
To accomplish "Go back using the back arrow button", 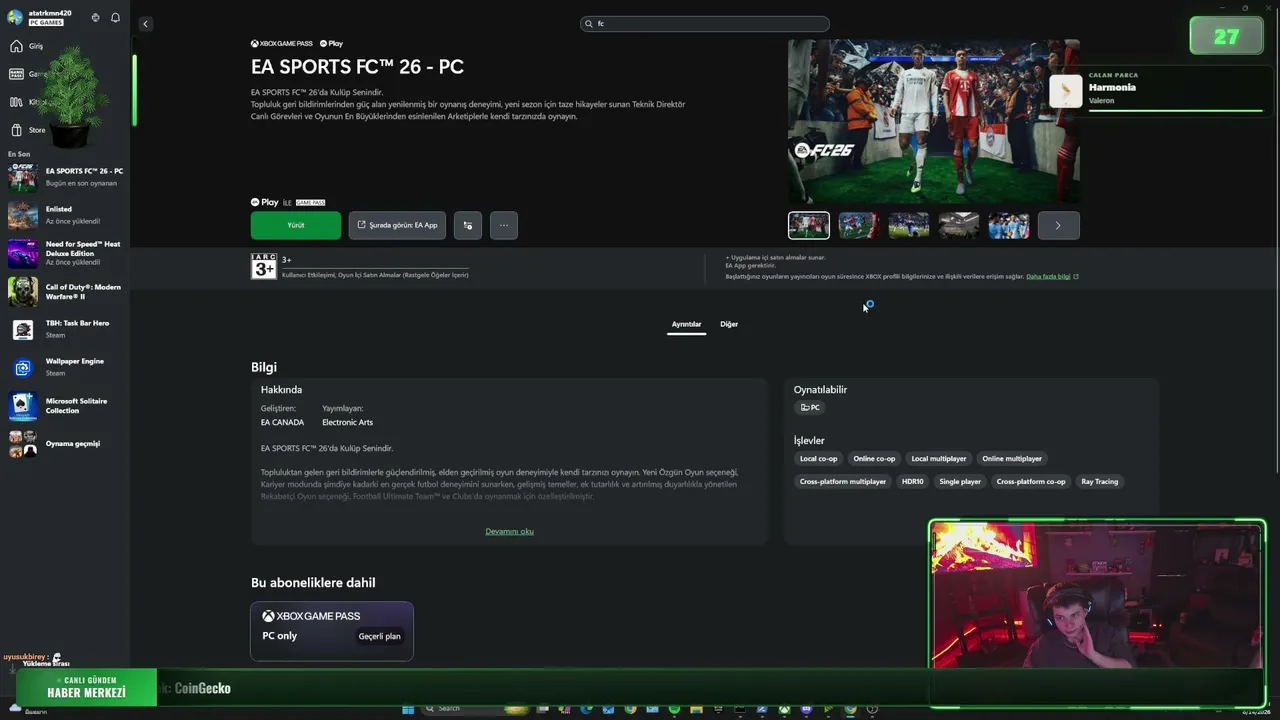I will coord(145,24).
